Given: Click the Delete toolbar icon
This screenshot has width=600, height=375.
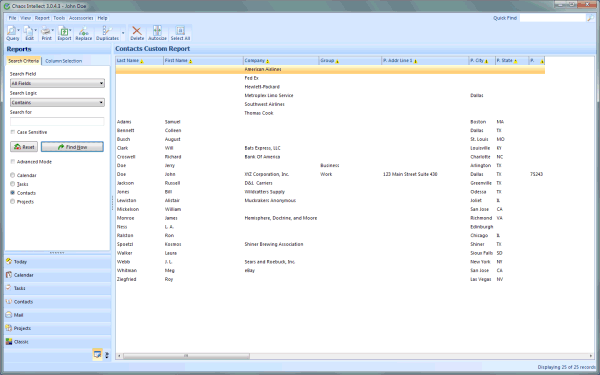Looking at the screenshot, I should point(137,33).
